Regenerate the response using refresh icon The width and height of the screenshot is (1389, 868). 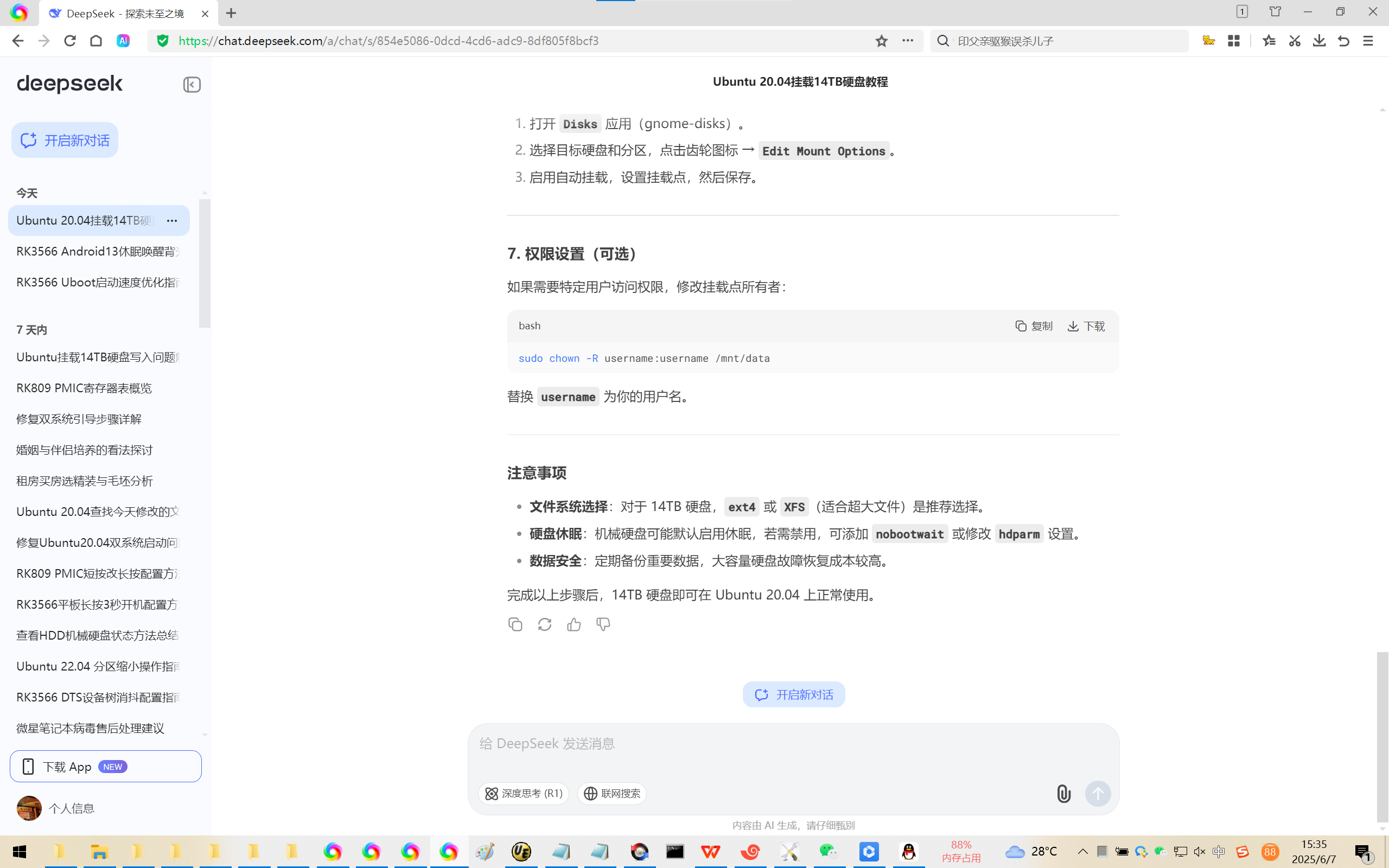(545, 624)
